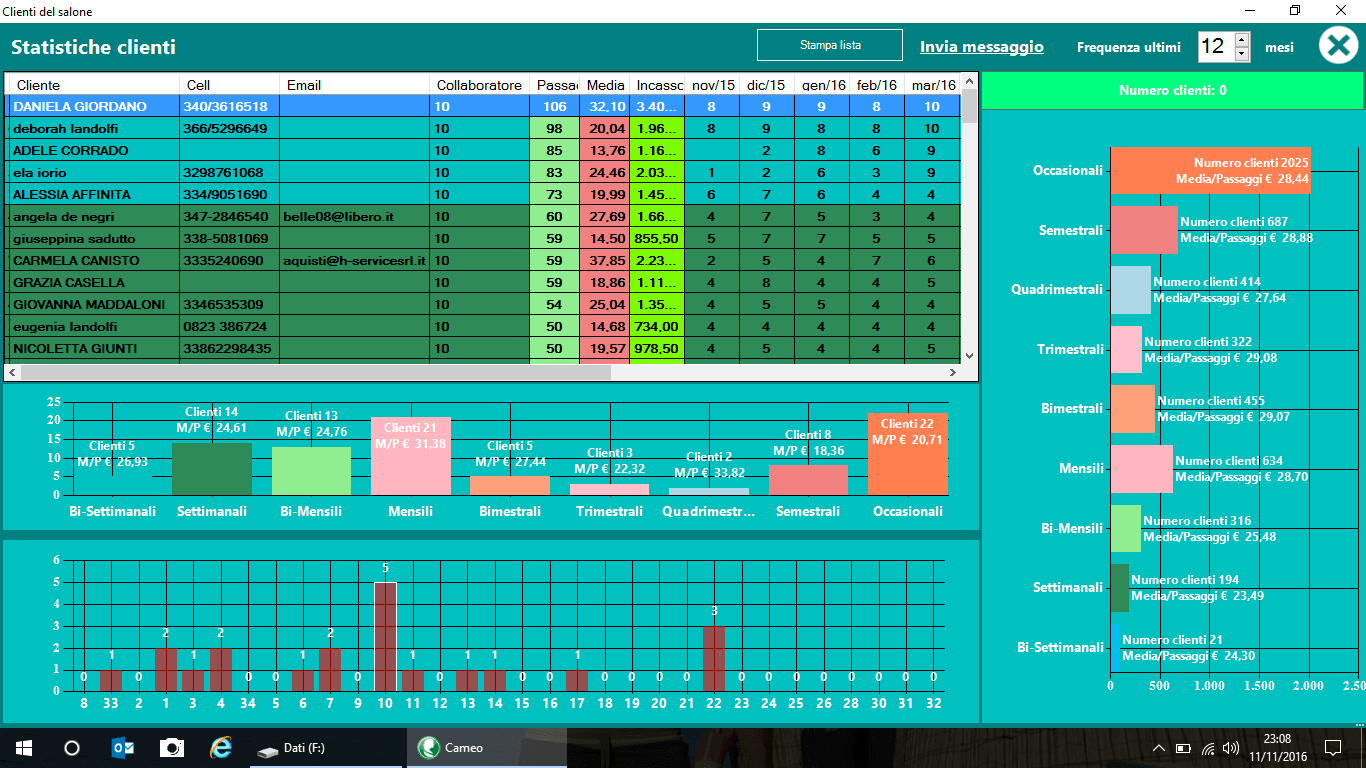This screenshot has width=1366, height=768.
Task: Open Invia messaggio
Action: click(x=980, y=46)
